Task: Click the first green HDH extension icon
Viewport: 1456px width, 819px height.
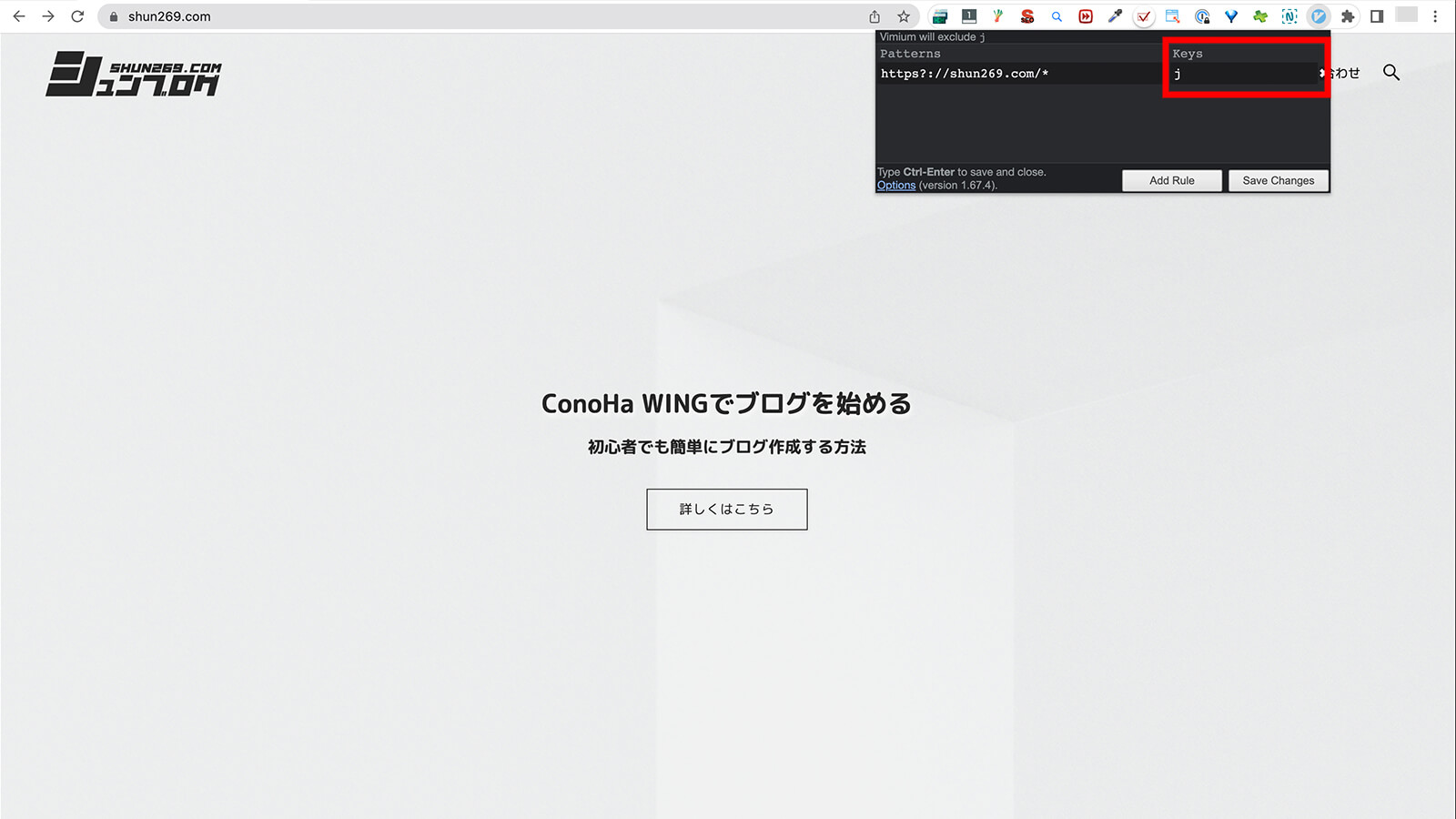Action: (x=940, y=16)
